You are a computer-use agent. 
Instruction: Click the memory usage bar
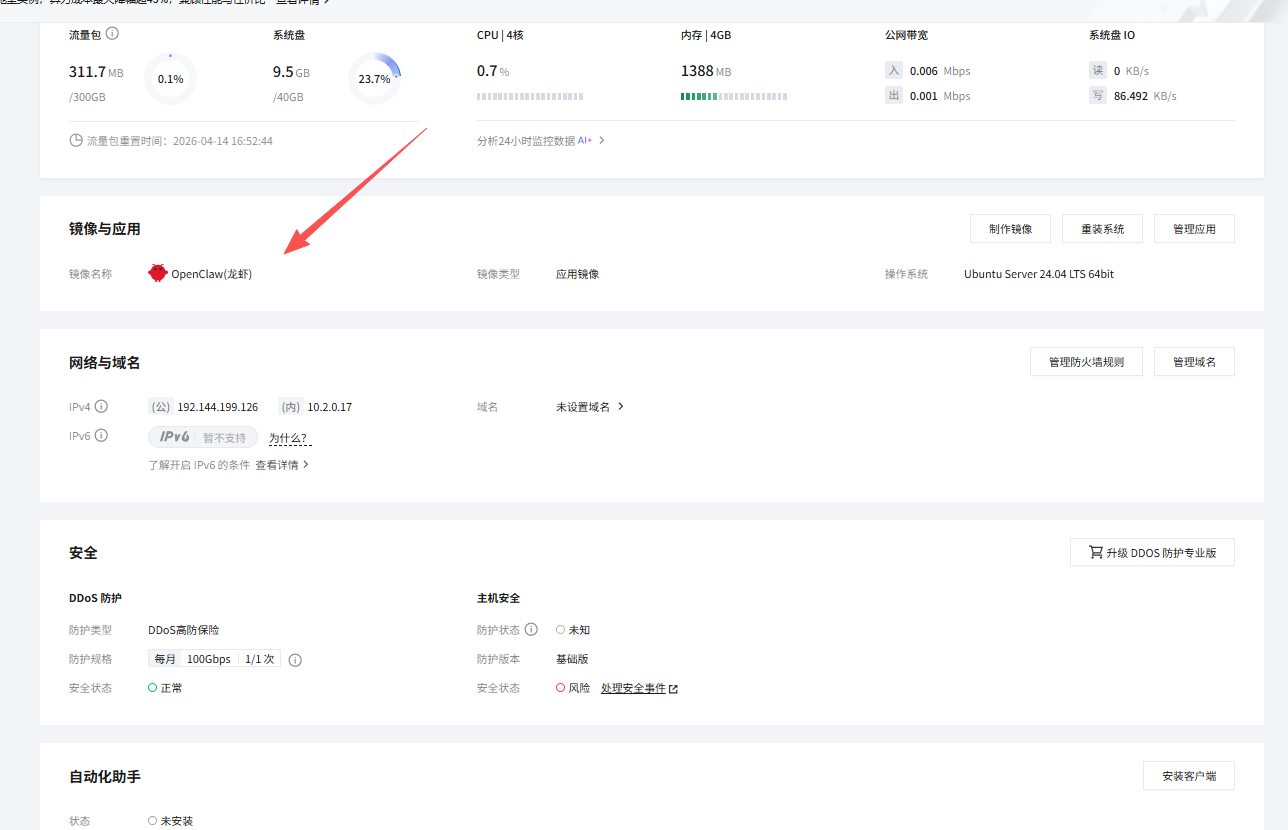734,97
